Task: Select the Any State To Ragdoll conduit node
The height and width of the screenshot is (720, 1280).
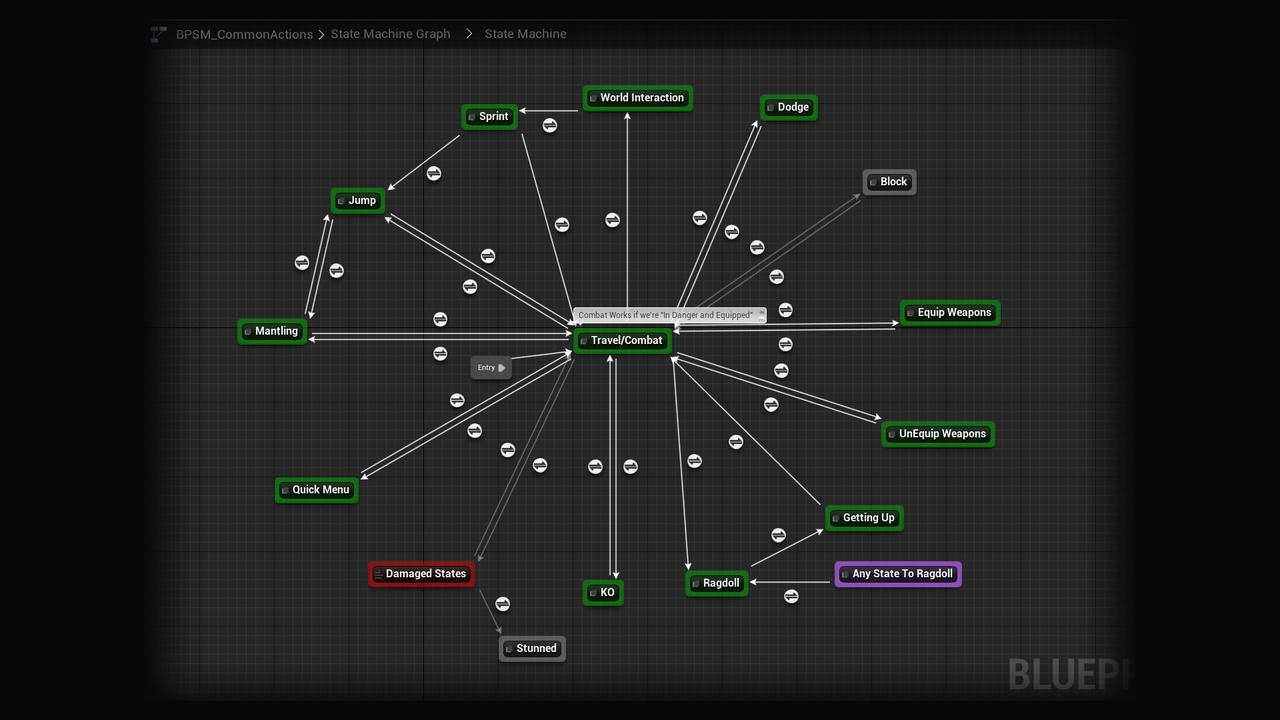Action: click(897, 574)
